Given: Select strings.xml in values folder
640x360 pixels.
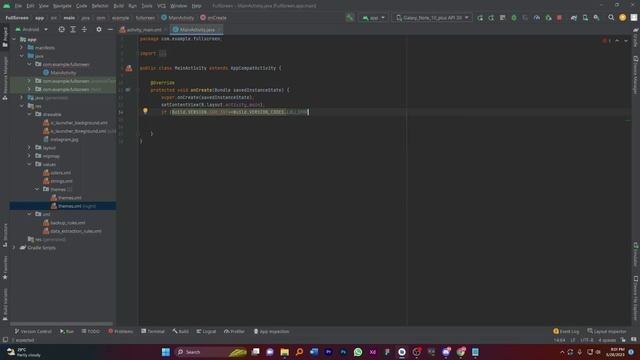Looking at the screenshot, I should tap(58, 181).
